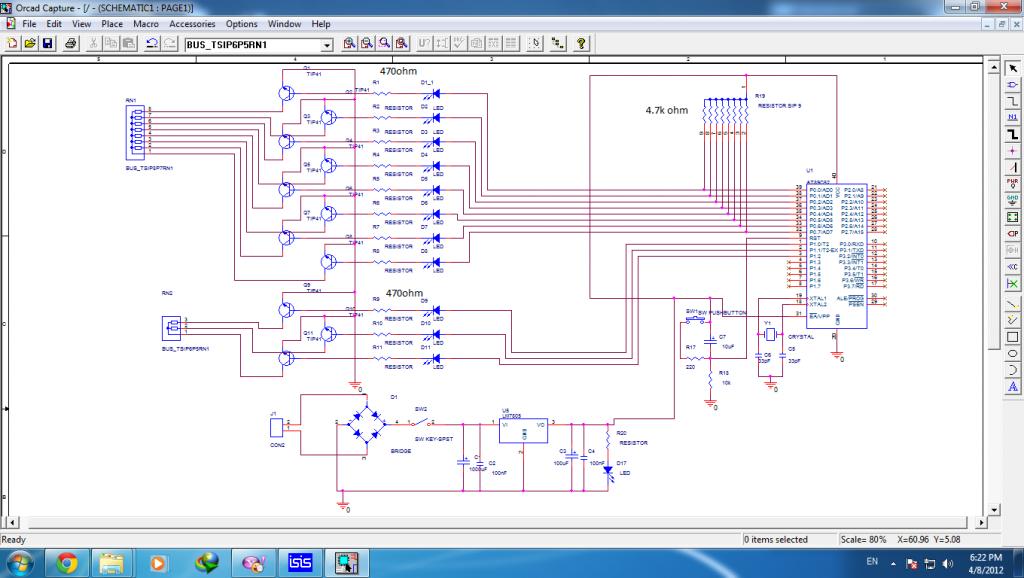Select the Place Part tool in palette
The width and height of the screenshot is (1024, 578).
[1012, 84]
